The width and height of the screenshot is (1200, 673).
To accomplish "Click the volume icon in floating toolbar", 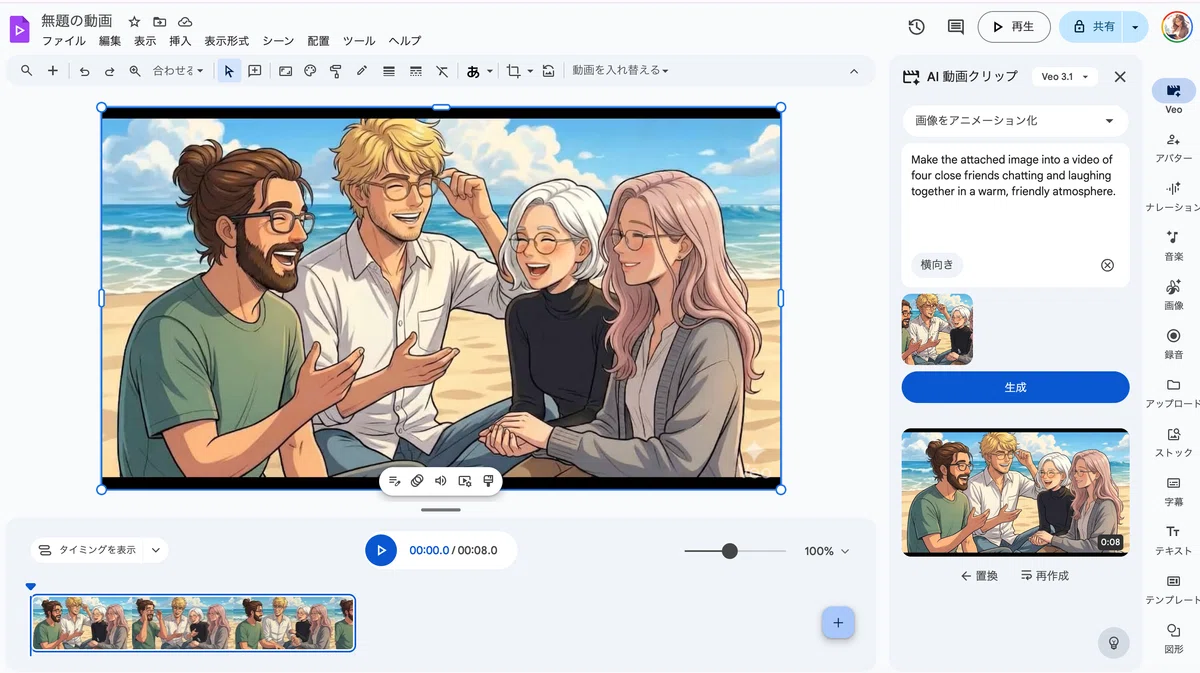I will 441,481.
